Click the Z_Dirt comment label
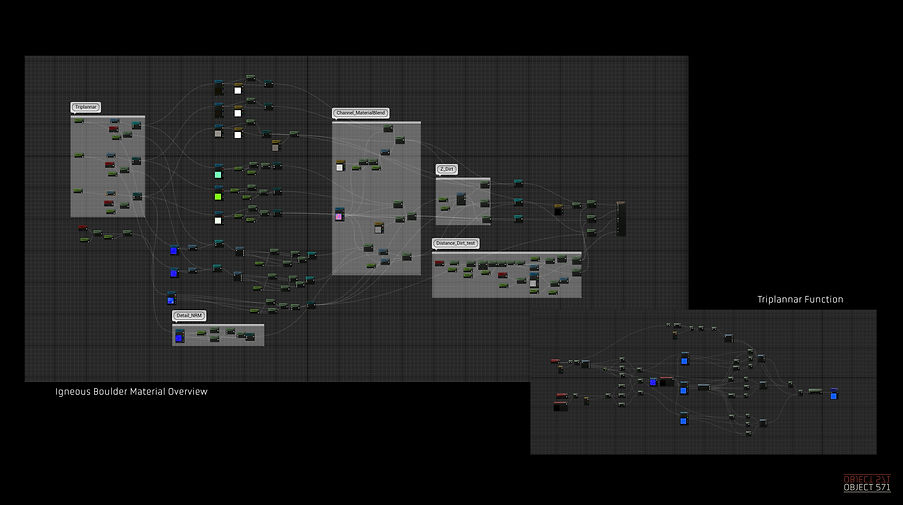 click(x=447, y=169)
